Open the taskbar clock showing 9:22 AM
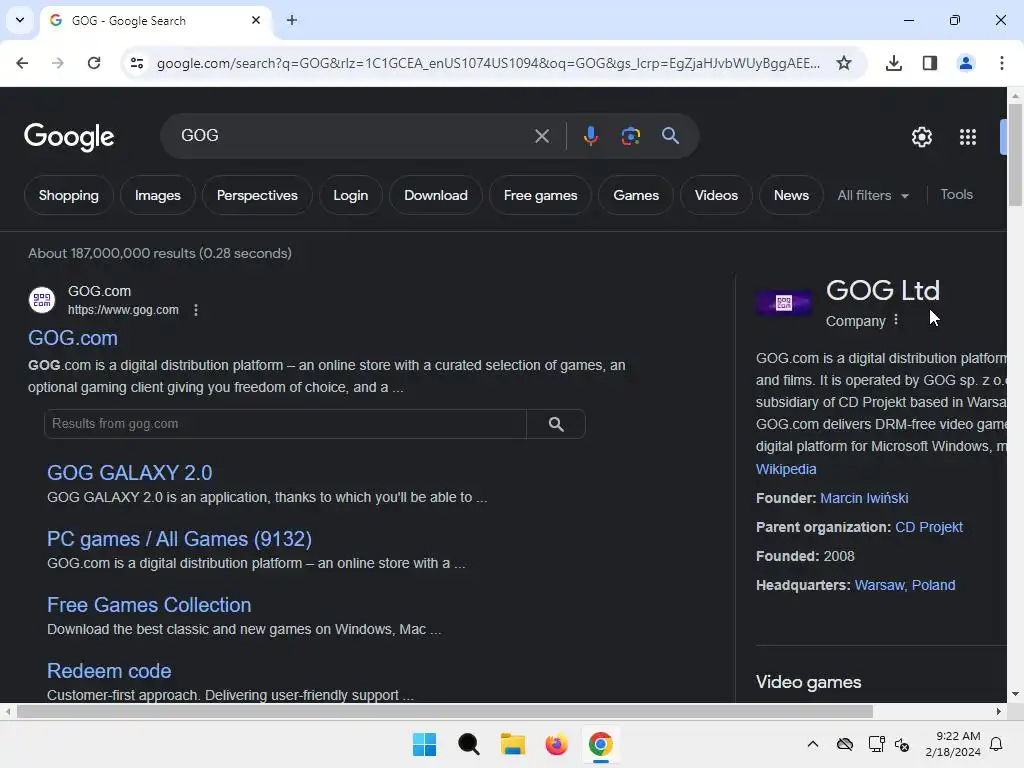Viewport: 1024px width, 768px height. click(x=953, y=744)
